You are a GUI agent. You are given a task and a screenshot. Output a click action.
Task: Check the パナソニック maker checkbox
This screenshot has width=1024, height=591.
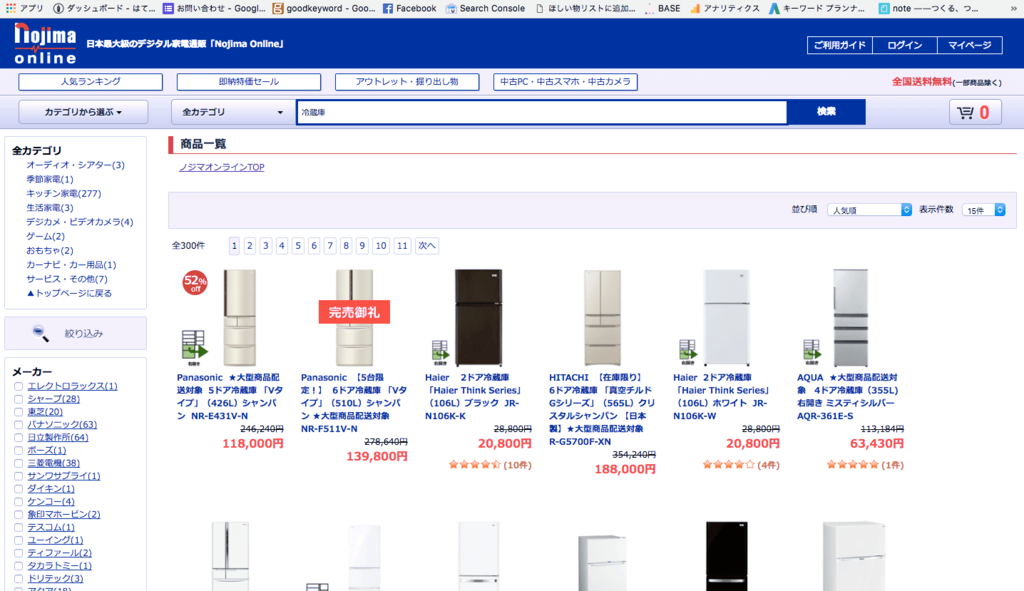click(x=18, y=424)
